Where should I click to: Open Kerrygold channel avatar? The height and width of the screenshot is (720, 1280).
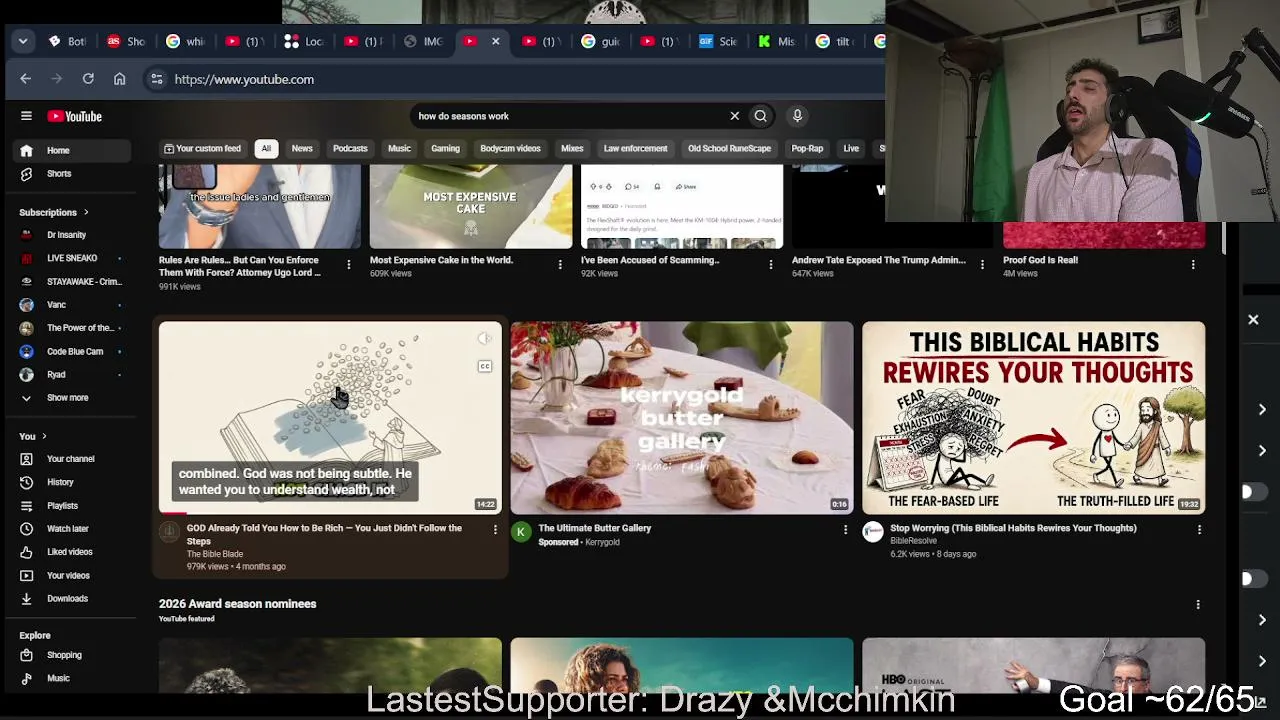tap(521, 532)
